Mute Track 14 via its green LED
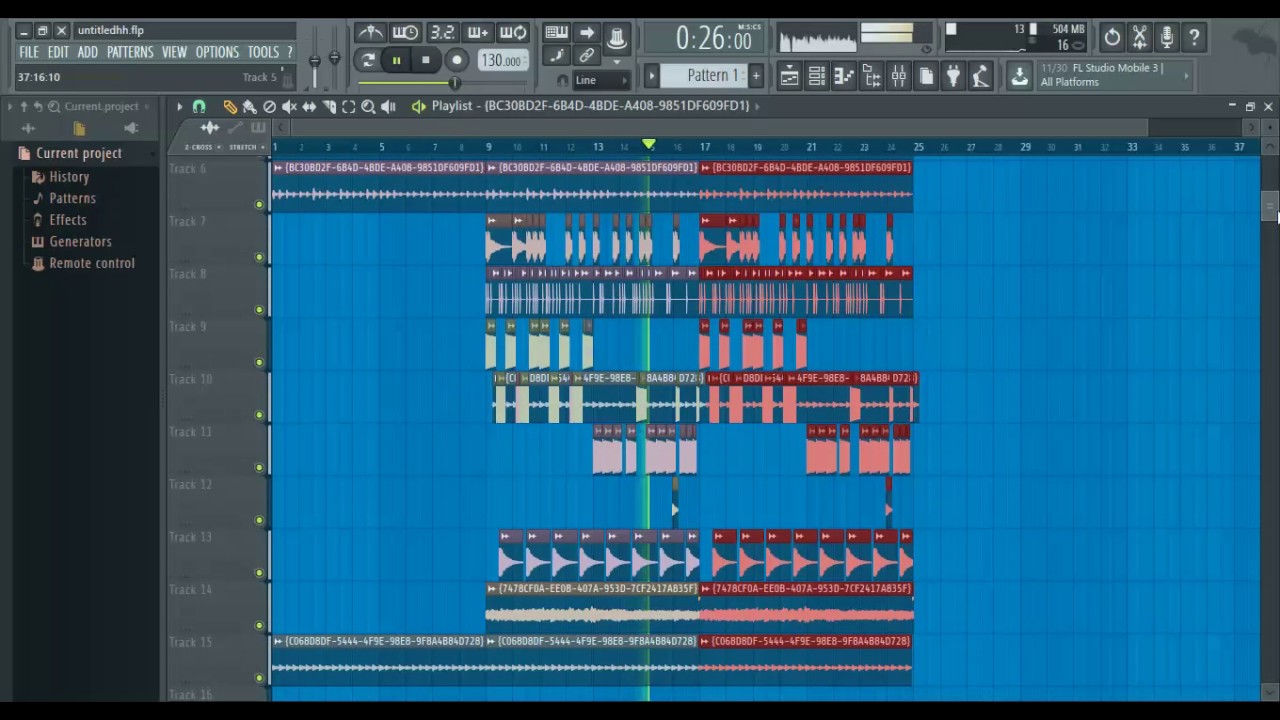Image resolution: width=1280 pixels, height=720 pixels. tap(259, 625)
